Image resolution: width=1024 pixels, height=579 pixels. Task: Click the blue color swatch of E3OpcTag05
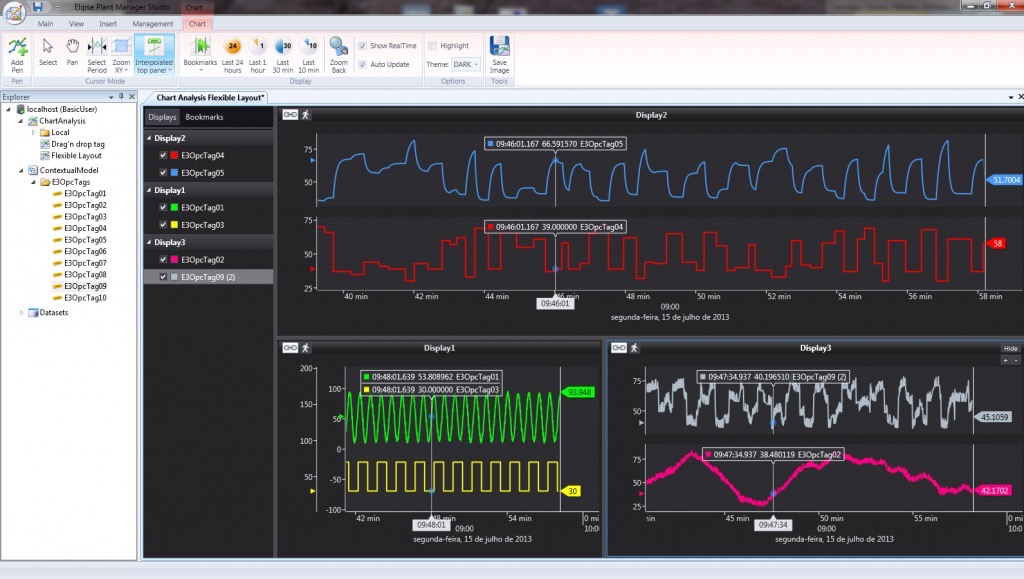174,173
